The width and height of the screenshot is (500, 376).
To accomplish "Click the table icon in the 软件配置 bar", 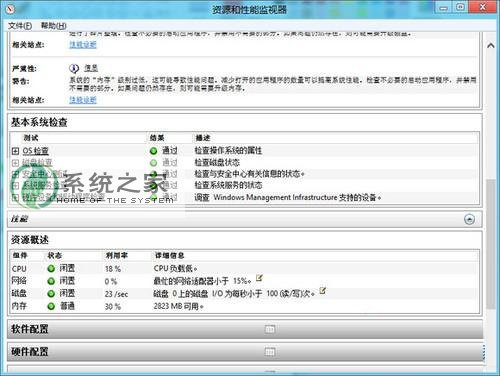I will (x=270, y=330).
